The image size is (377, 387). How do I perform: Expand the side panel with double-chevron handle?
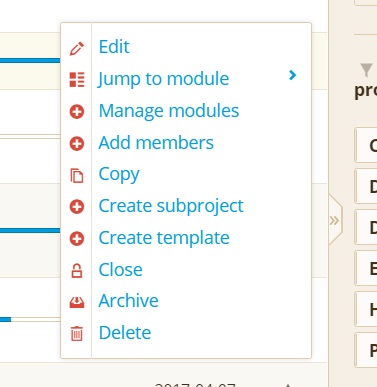(x=334, y=220)
